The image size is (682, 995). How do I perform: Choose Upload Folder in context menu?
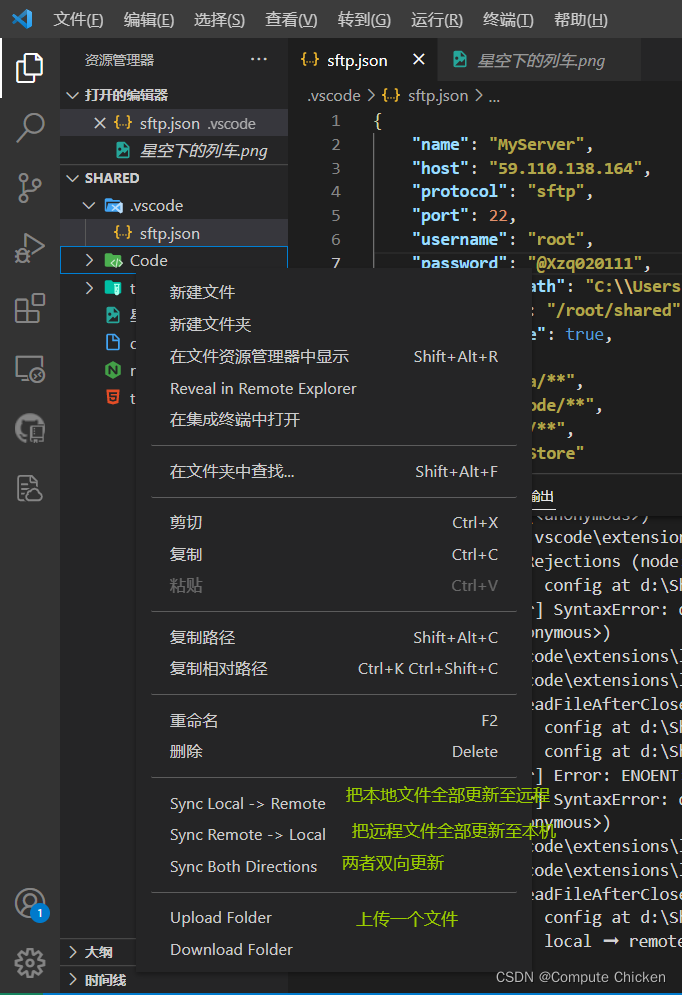[220, 918]
